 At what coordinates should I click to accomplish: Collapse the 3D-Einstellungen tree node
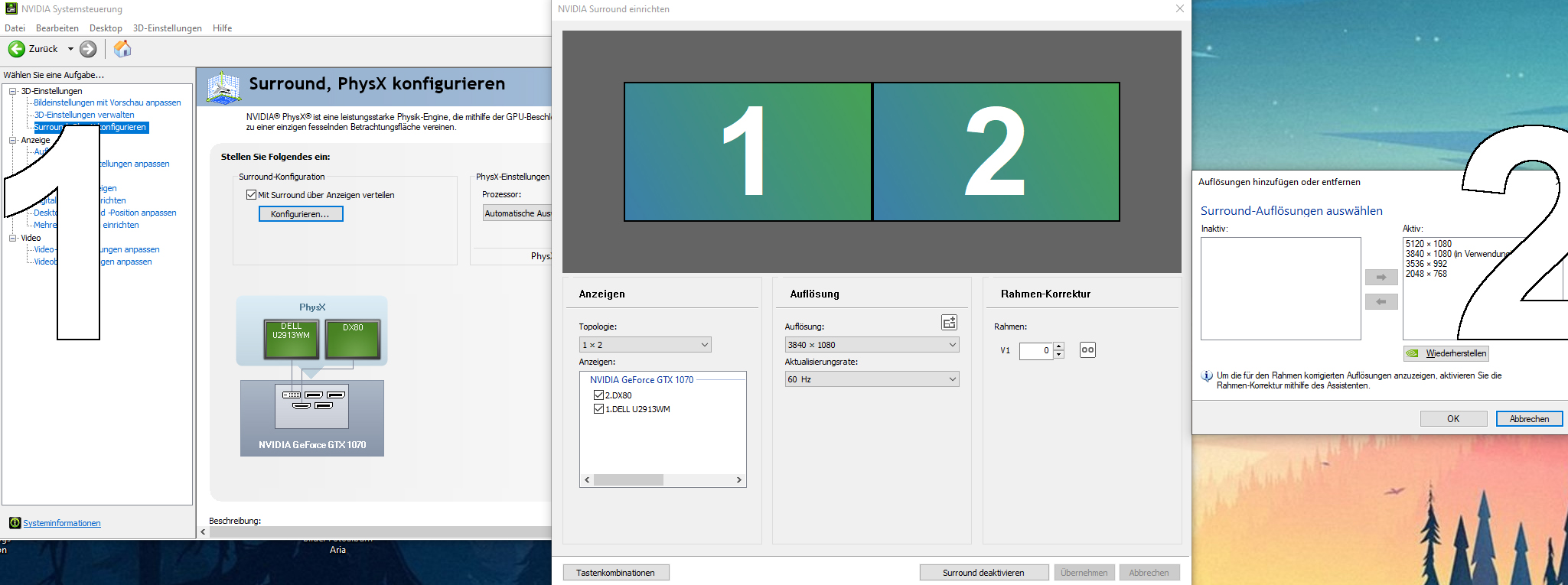click(13, 91)
